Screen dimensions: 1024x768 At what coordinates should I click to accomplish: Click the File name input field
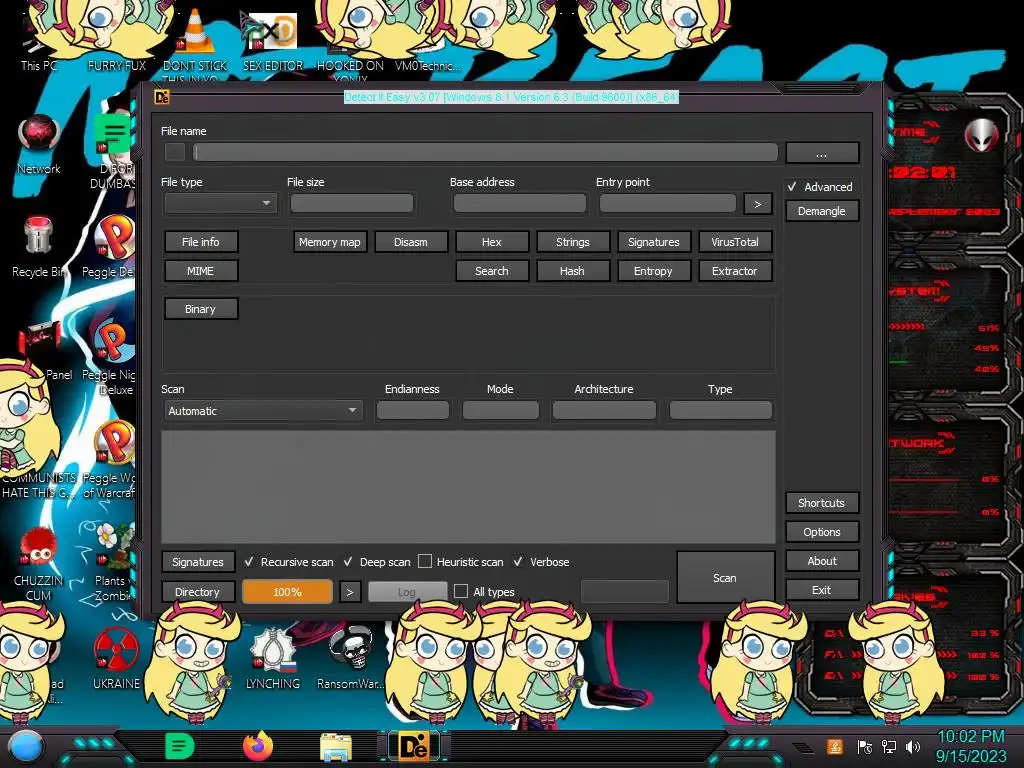pos(485,152)
